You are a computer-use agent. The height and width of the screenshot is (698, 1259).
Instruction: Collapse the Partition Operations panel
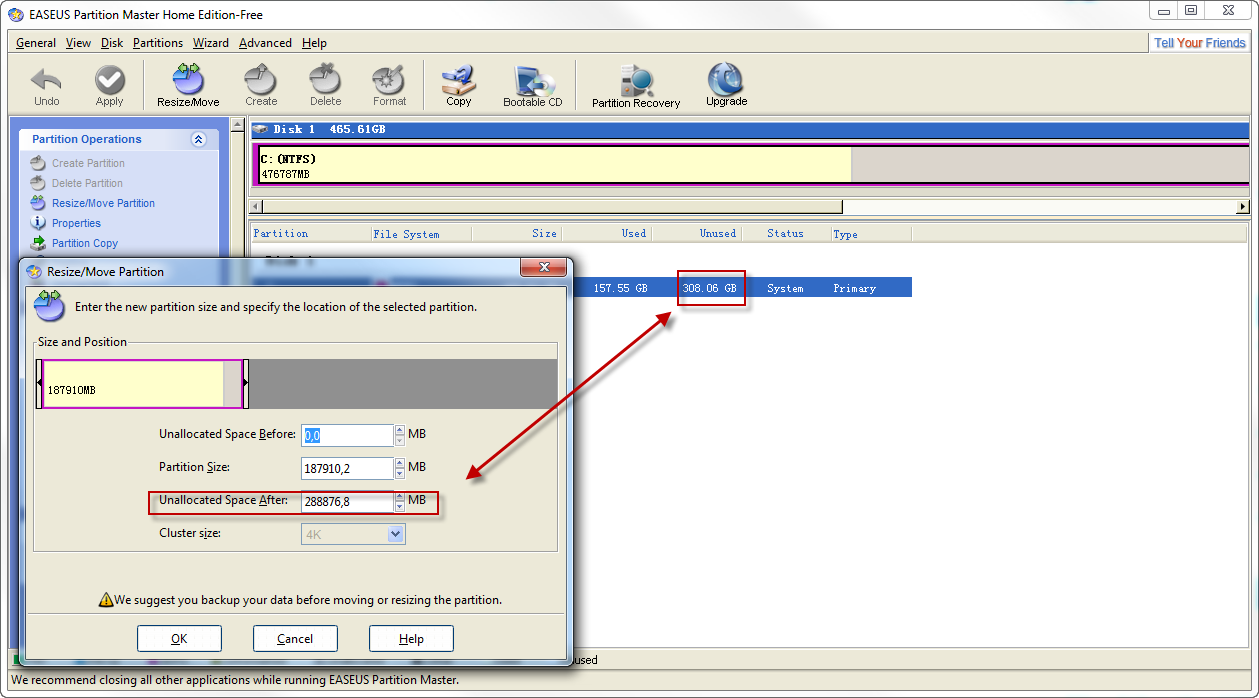point(198,140)
